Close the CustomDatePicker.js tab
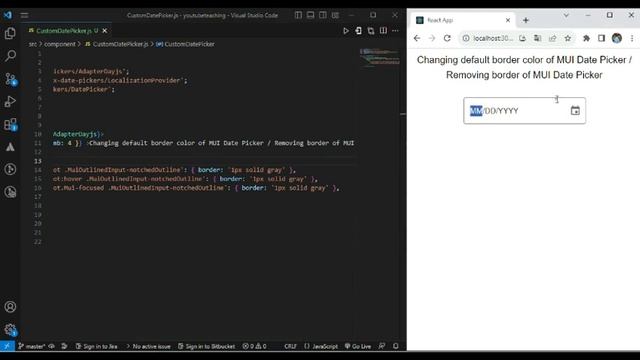The image size is (640, 360). (105, 31)
